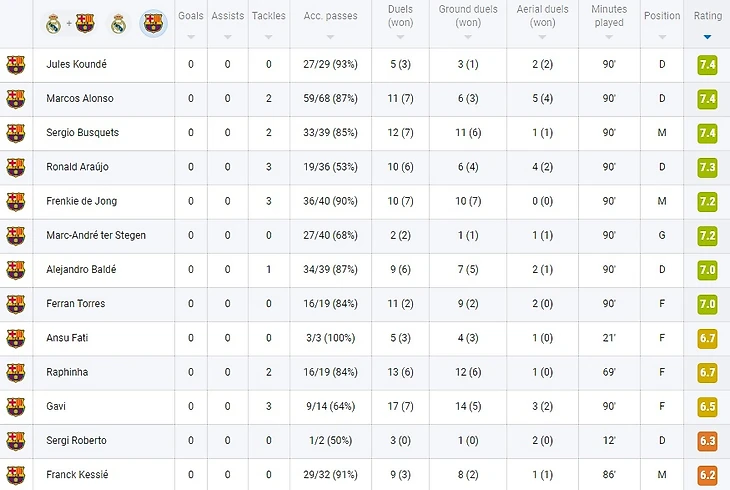
Task: Click club badge next to Gavi
Action: [16, 406]
